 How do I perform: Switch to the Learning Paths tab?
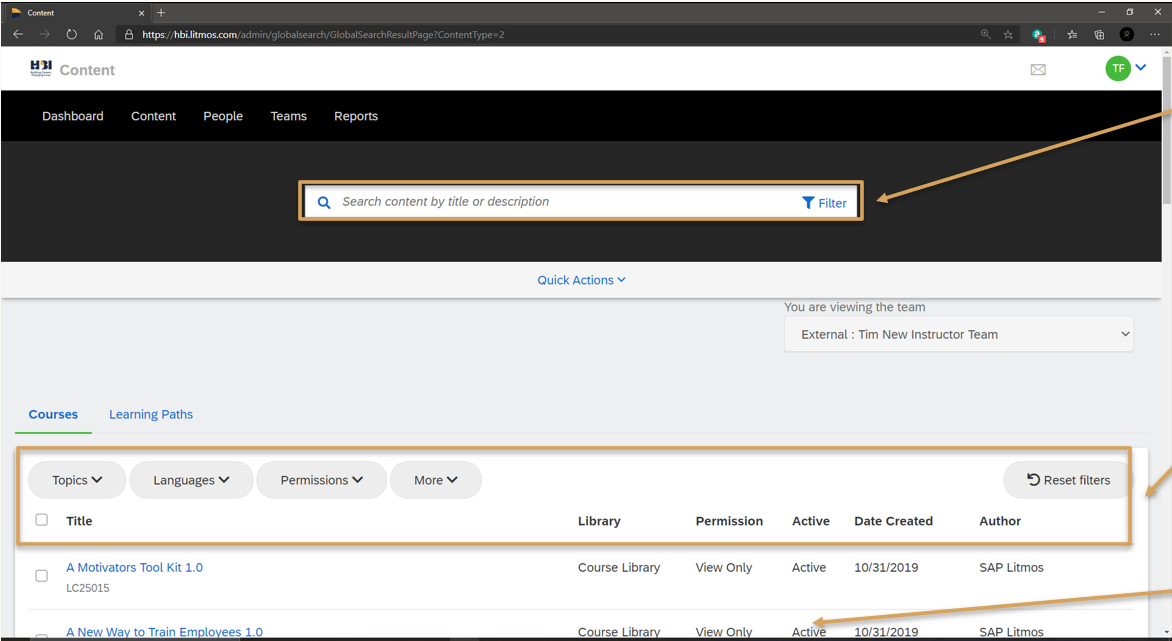tap(151, 415)
